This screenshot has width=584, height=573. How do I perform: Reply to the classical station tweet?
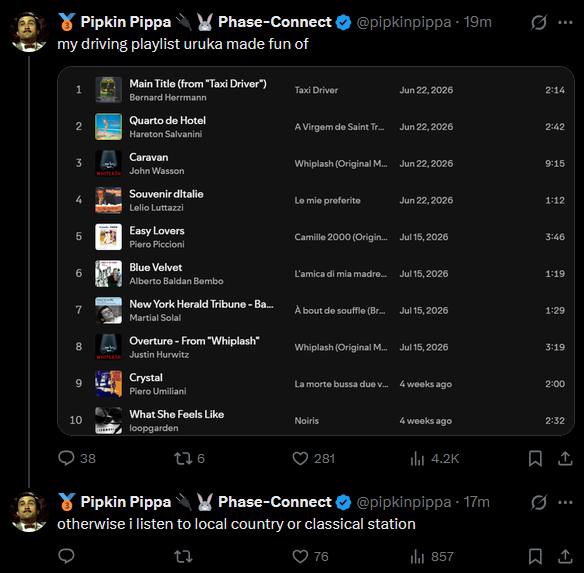[x=66, y=556]
